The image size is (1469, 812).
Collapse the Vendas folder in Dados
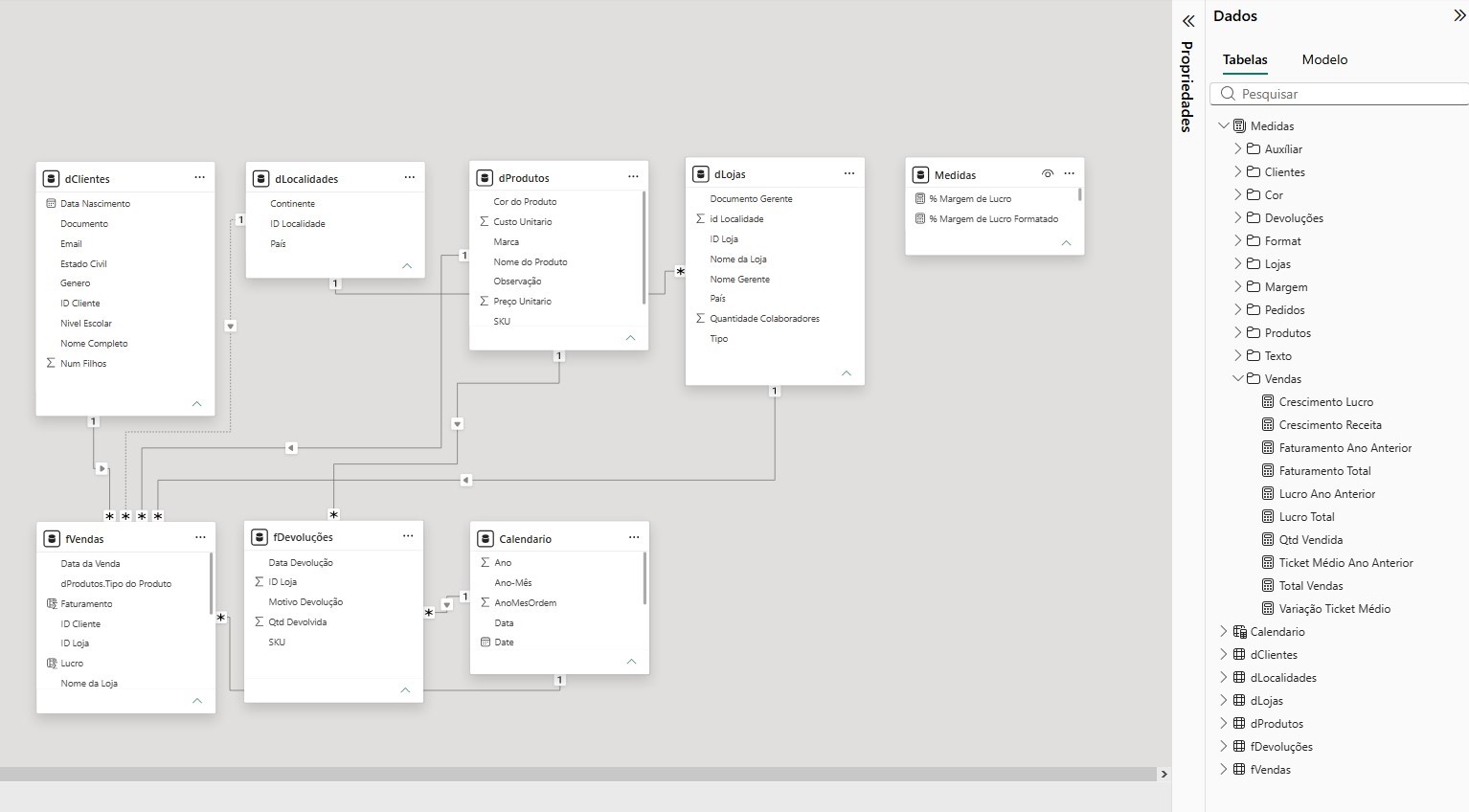(x=1238, y=379)
